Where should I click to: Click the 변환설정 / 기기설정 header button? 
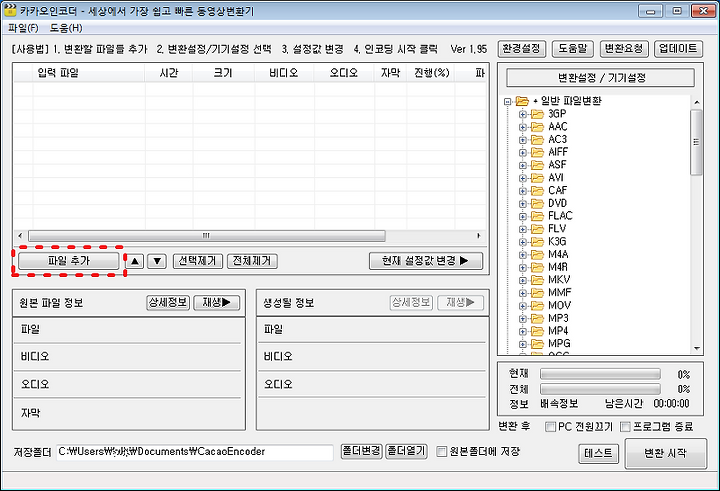600,78
